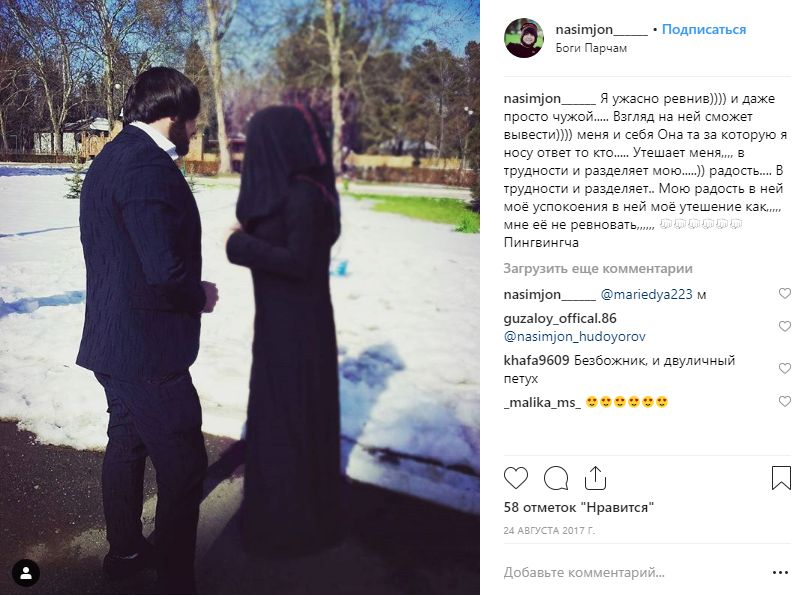Screen dimensions: 808x595
Task: Like guzaloy_offical.86's comment
Action: tap(784, 327)
